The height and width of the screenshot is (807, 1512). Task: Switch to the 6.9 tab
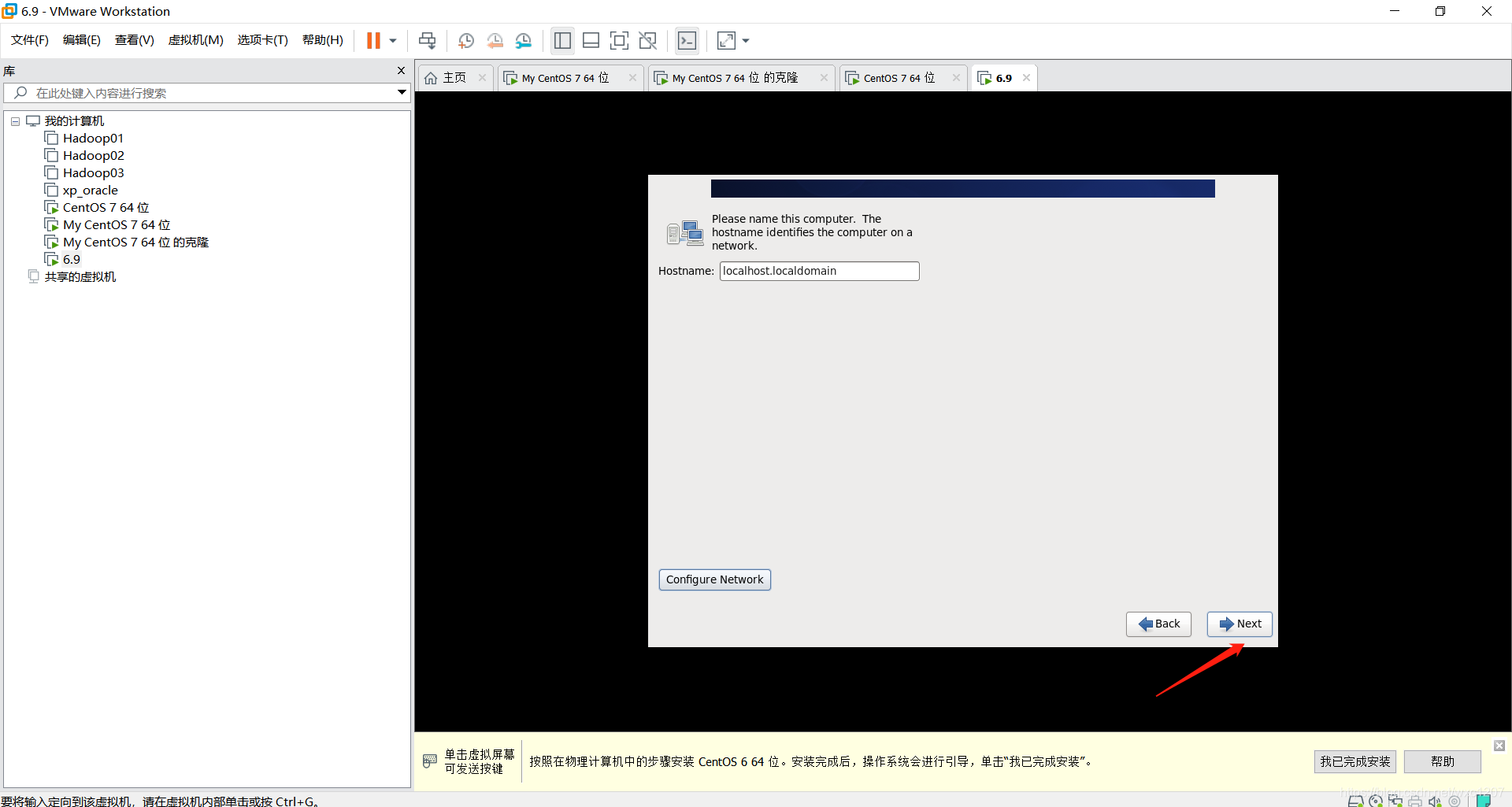coord(995,78)
